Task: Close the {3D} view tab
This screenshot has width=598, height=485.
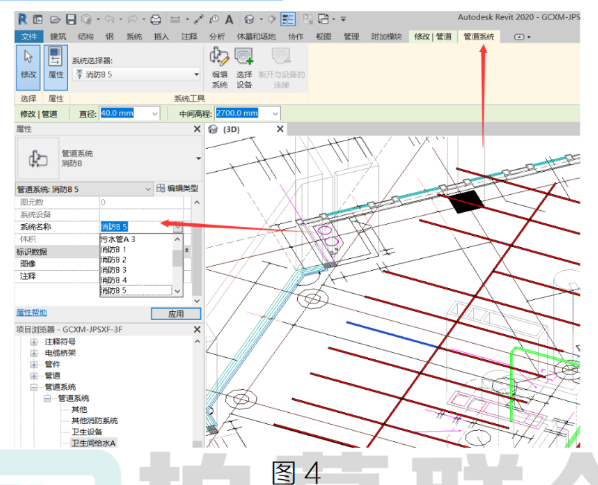Action: tap(280, 129)
